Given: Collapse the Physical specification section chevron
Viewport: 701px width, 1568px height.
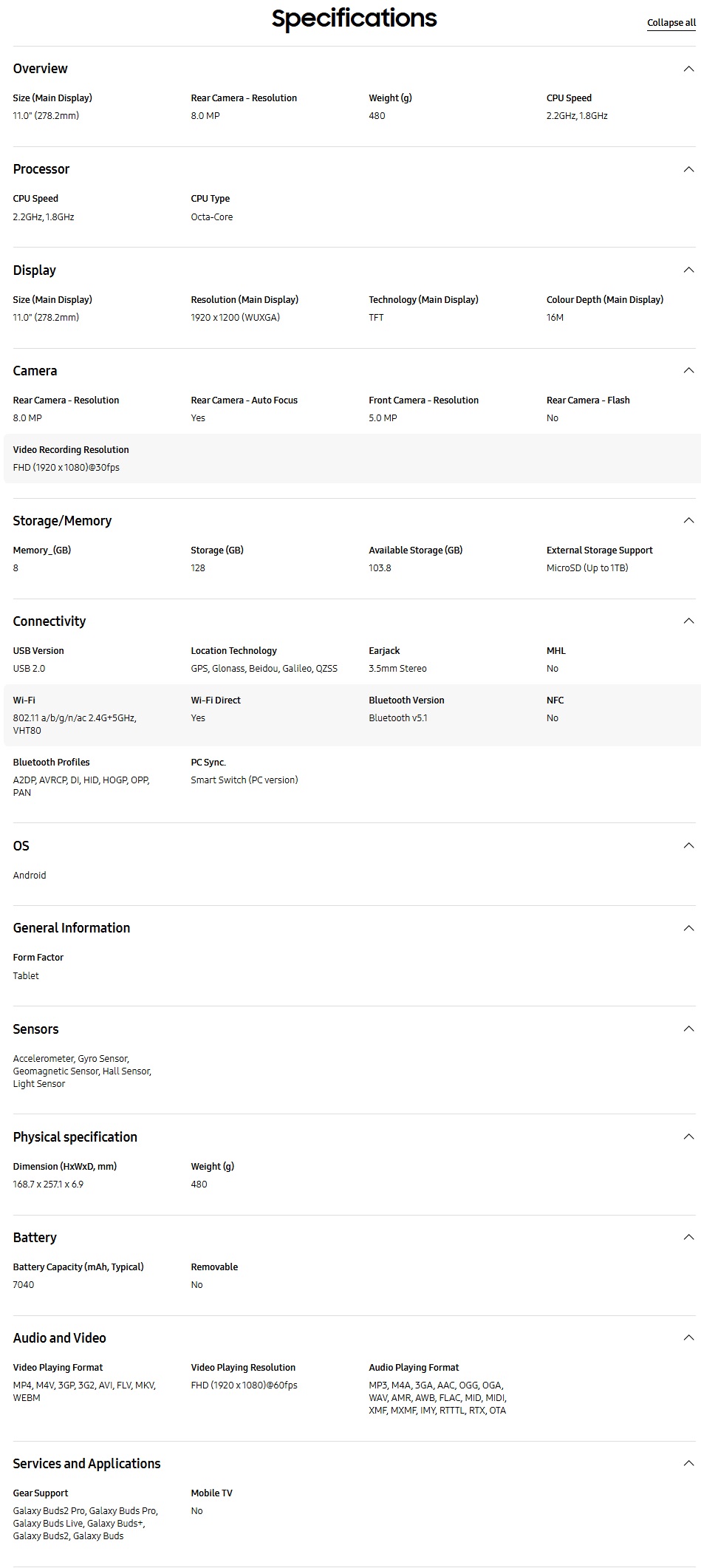Looking at the screenshot, I should tap(688, 1136).
